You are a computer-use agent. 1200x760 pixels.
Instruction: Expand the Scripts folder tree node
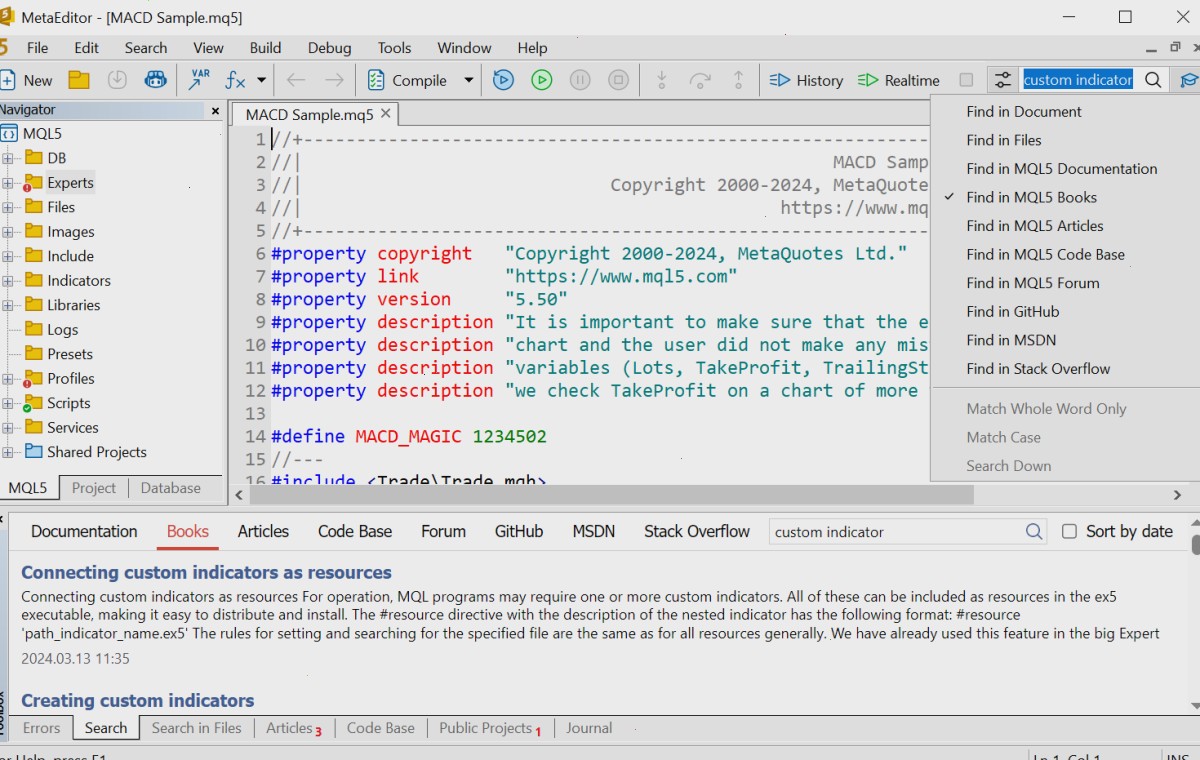tap(8, 403)
